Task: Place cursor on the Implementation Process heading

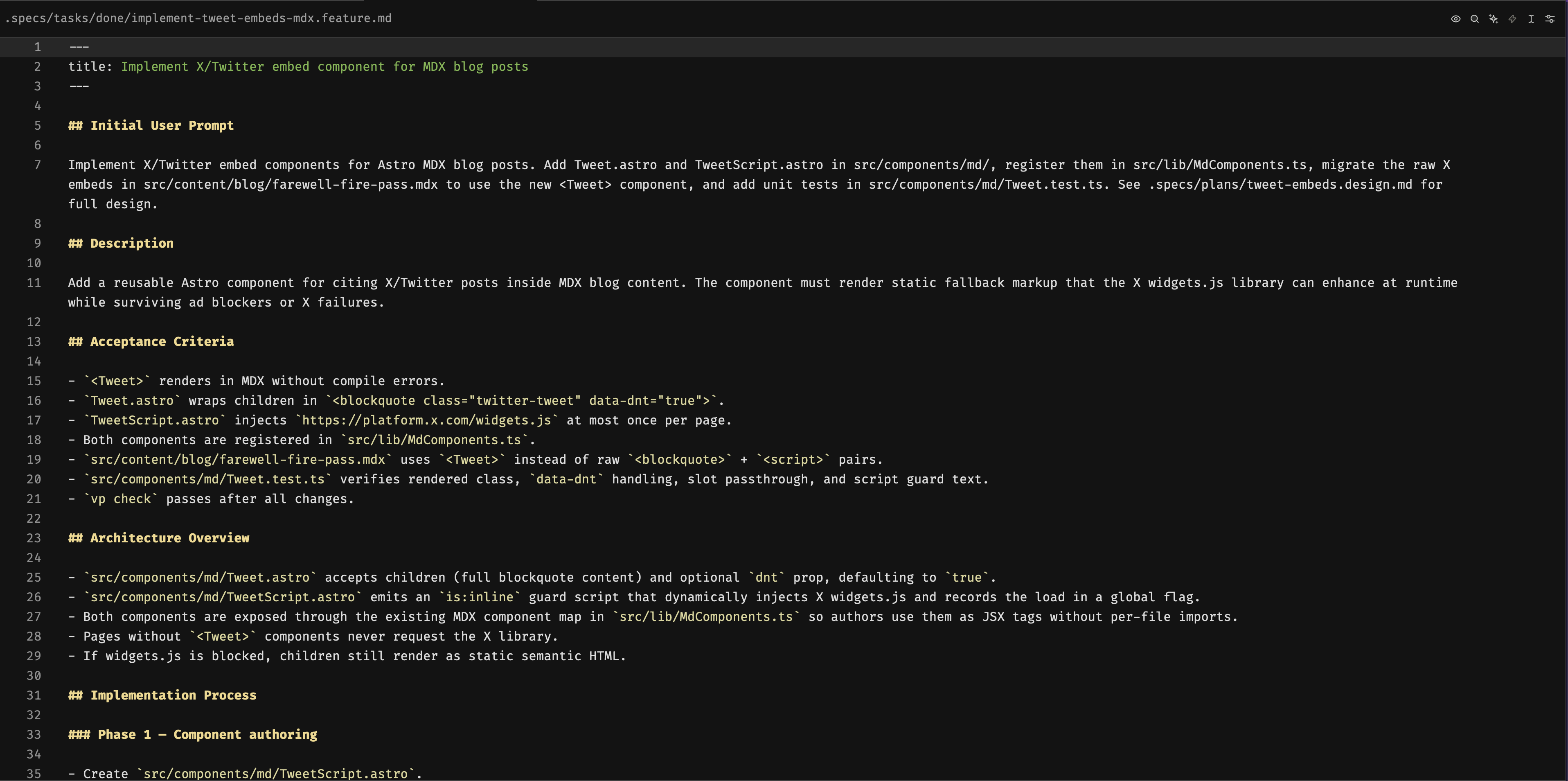Action: (x=162, y=695)
